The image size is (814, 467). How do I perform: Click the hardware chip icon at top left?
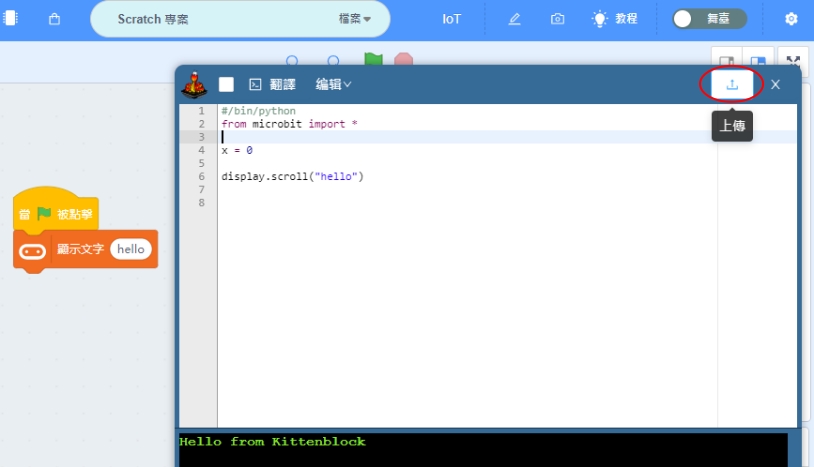pyautogui.click(x=10, y=19)
